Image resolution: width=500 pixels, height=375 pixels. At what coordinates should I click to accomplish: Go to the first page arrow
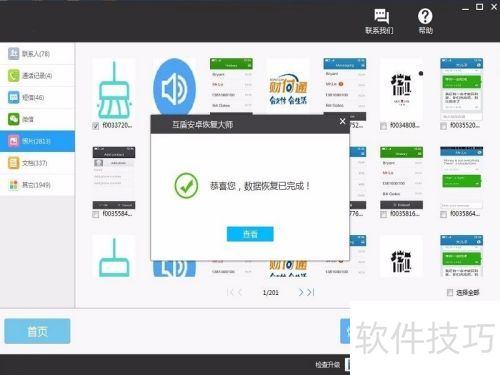coord(229,292)
